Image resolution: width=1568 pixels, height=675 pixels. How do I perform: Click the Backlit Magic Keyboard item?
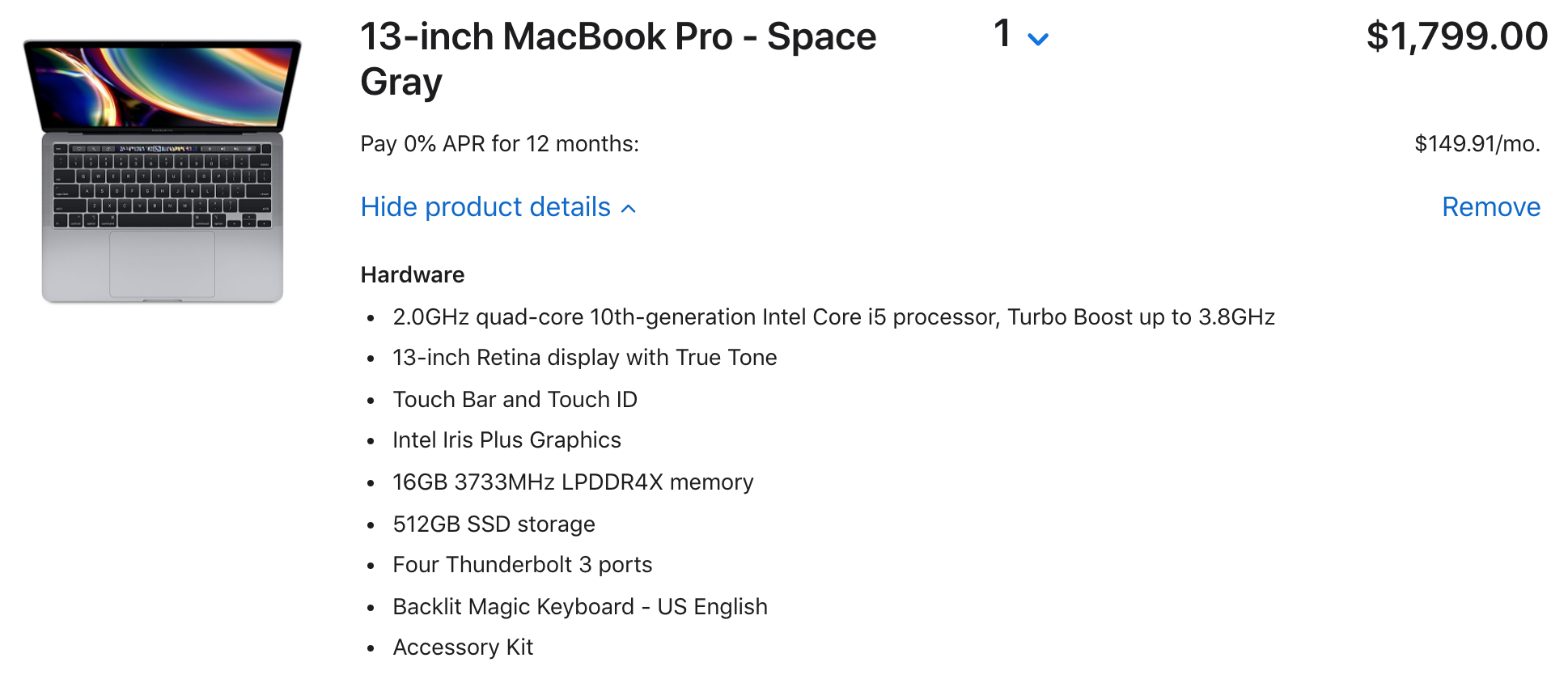579,607
